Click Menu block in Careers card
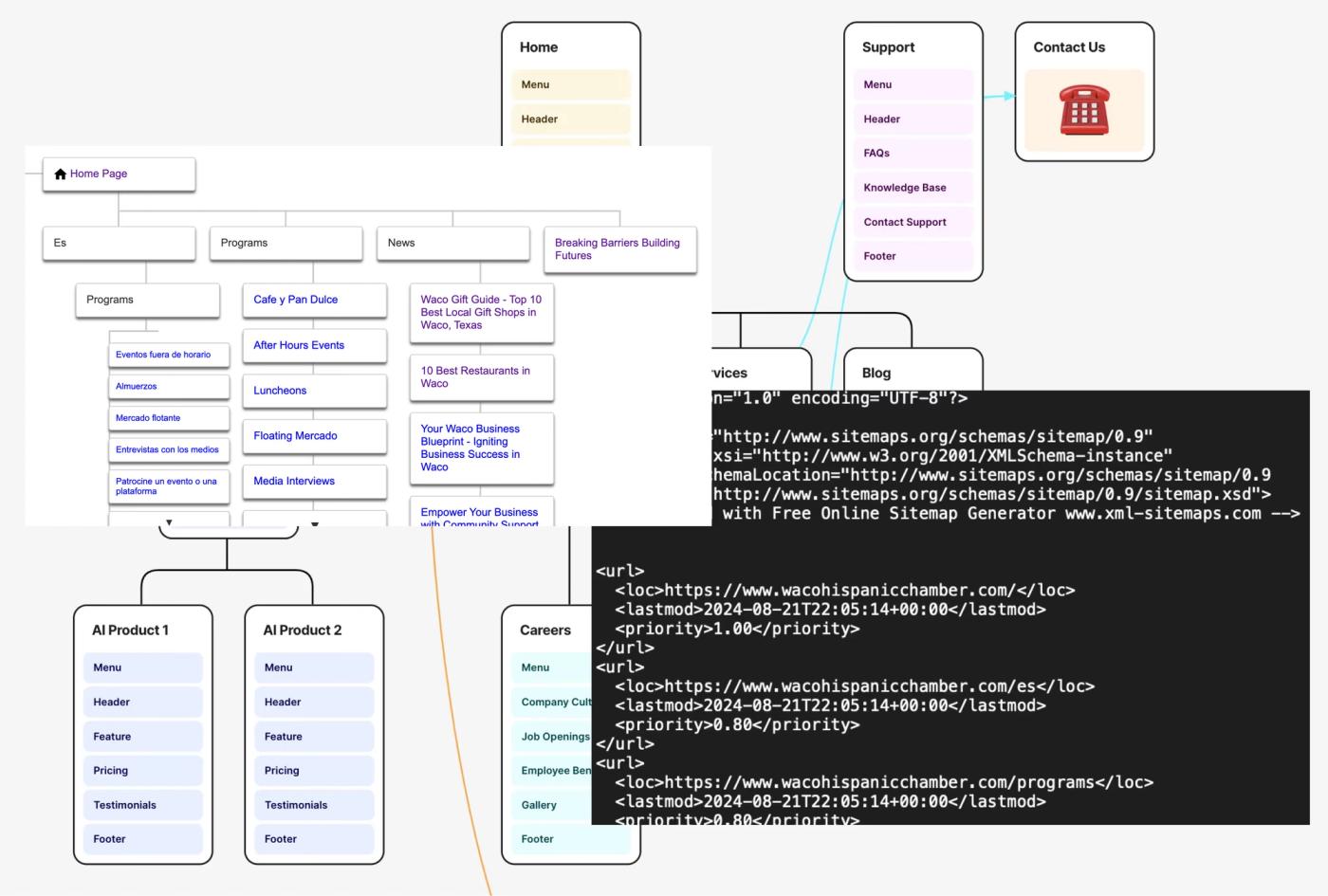Image resolution: width=1328 pixels, height=896 pixels. point(552,668)
